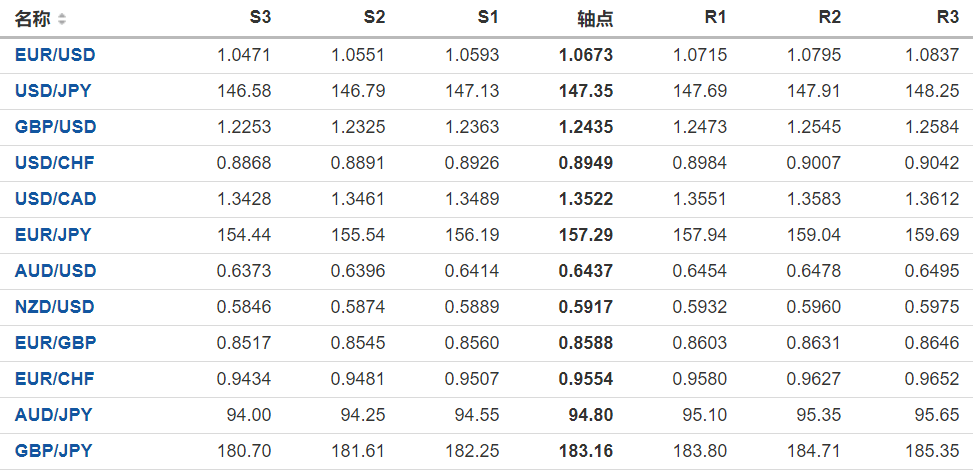Click the S1 column header
This screenshot has height=475, width=973.
point(488,18)
